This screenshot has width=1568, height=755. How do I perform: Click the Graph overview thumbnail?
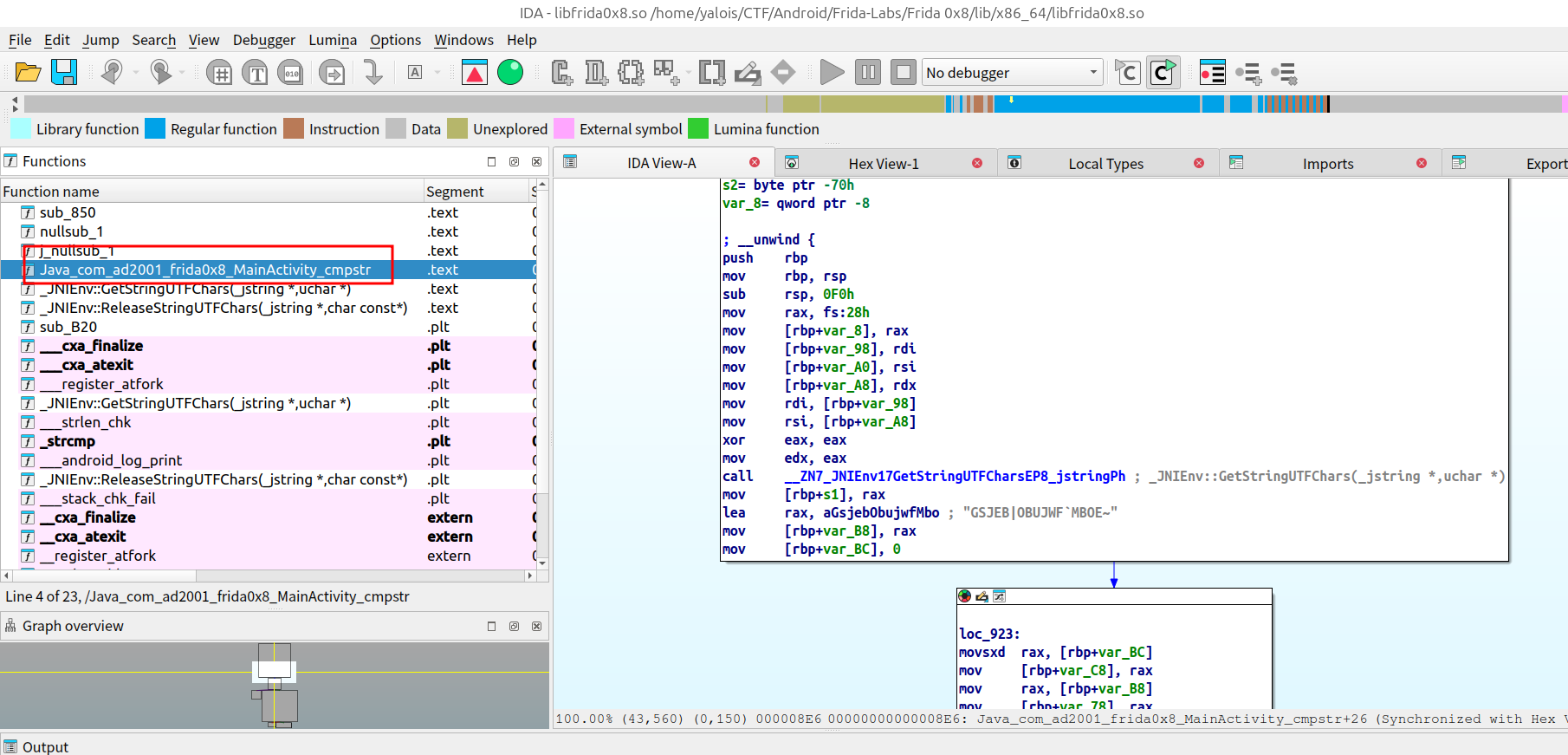[275, 685]
